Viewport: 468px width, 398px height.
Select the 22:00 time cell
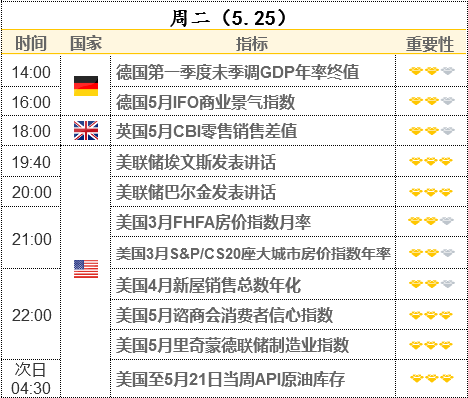(31, 315)
